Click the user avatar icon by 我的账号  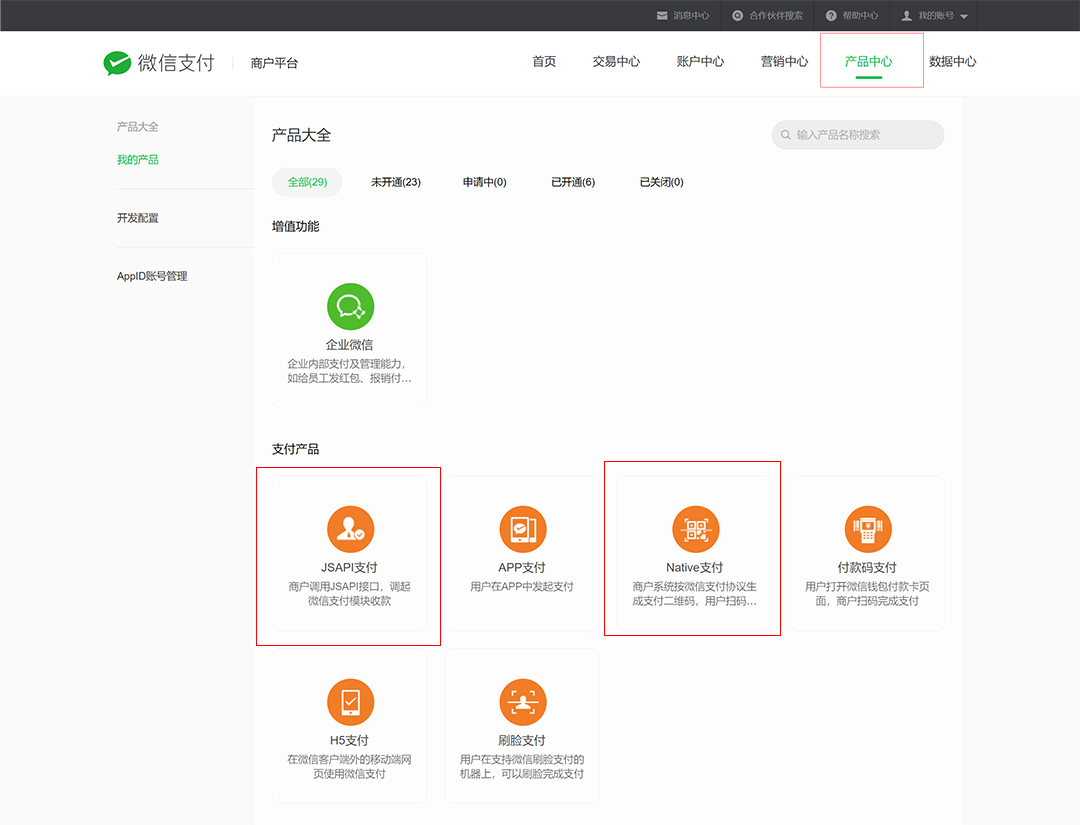[907, 16]
